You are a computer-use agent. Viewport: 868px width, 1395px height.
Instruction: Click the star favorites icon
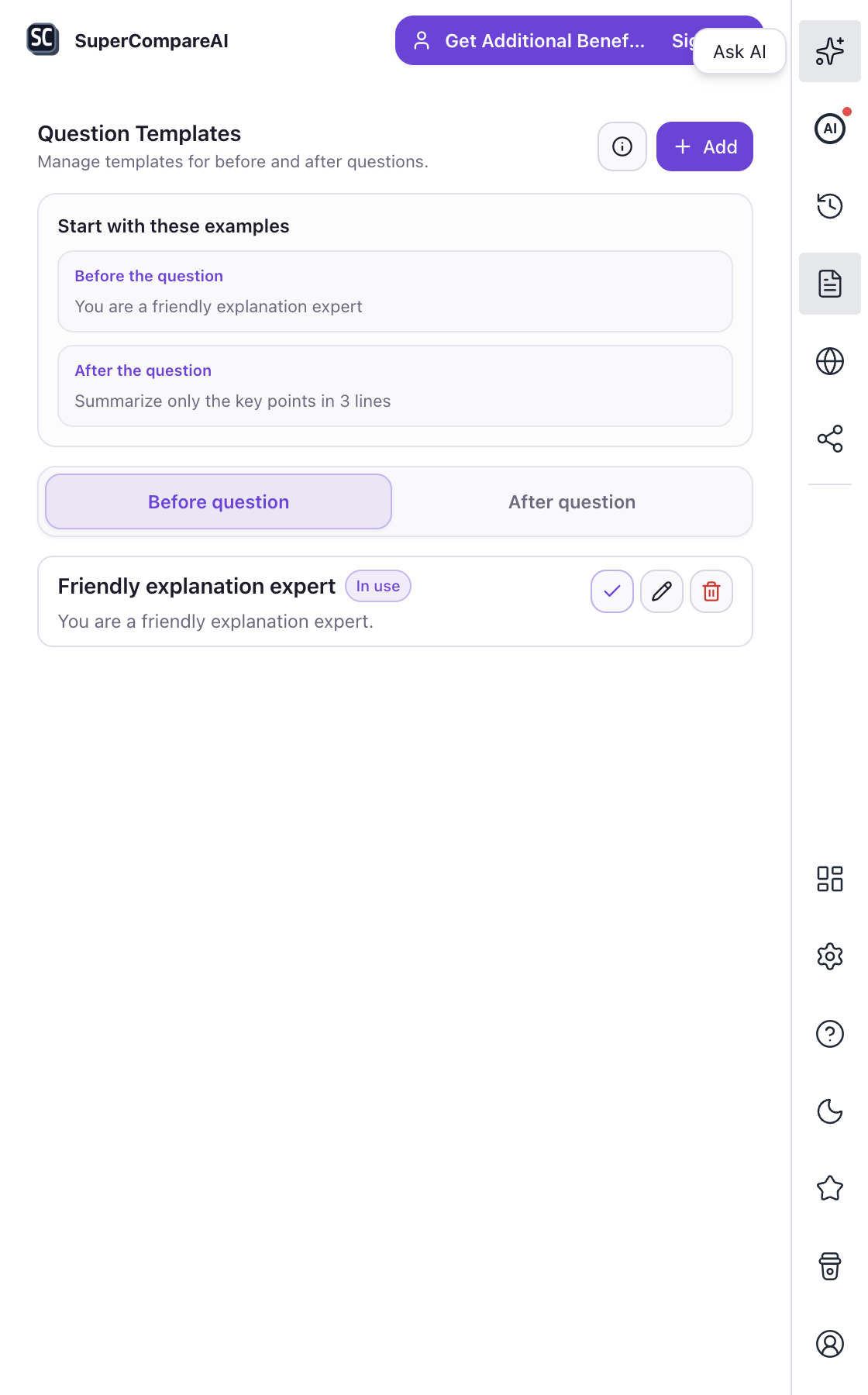click(829, 1189)
